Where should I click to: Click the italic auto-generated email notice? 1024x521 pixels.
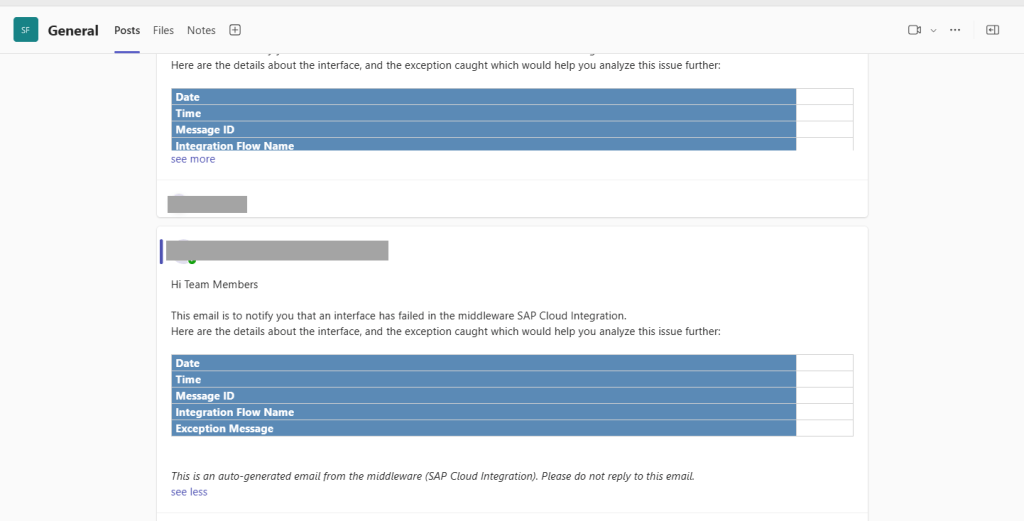click(x=432, y=476)
